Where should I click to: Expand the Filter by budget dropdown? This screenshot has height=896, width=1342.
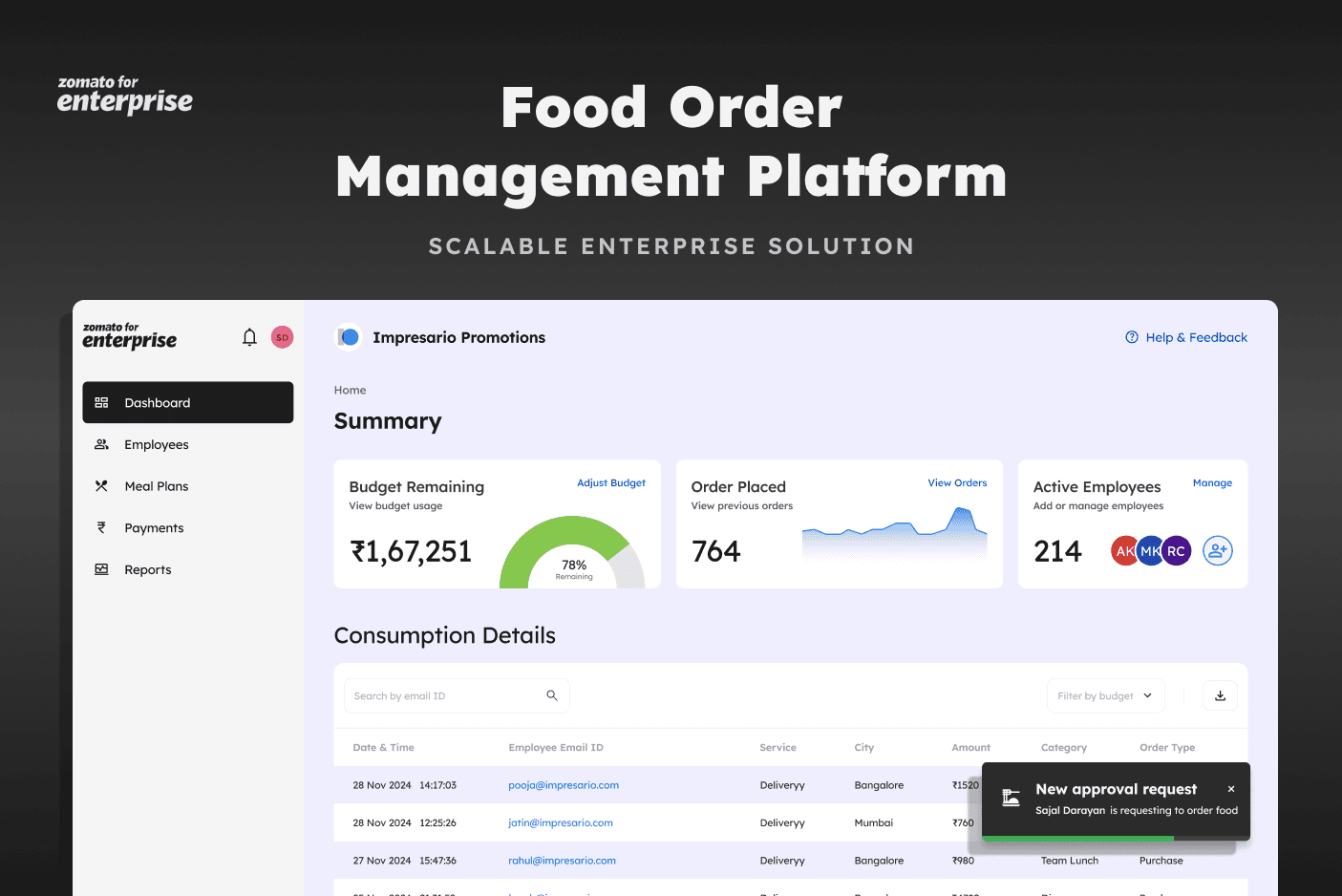coord(1106,695)
